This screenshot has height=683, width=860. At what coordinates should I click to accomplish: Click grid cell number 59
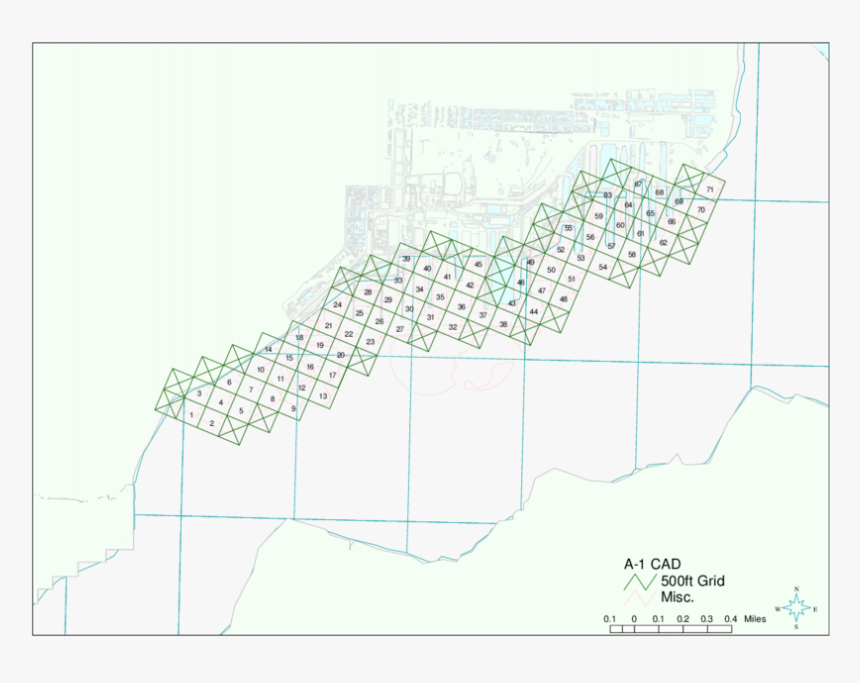[x=598, y=216]
